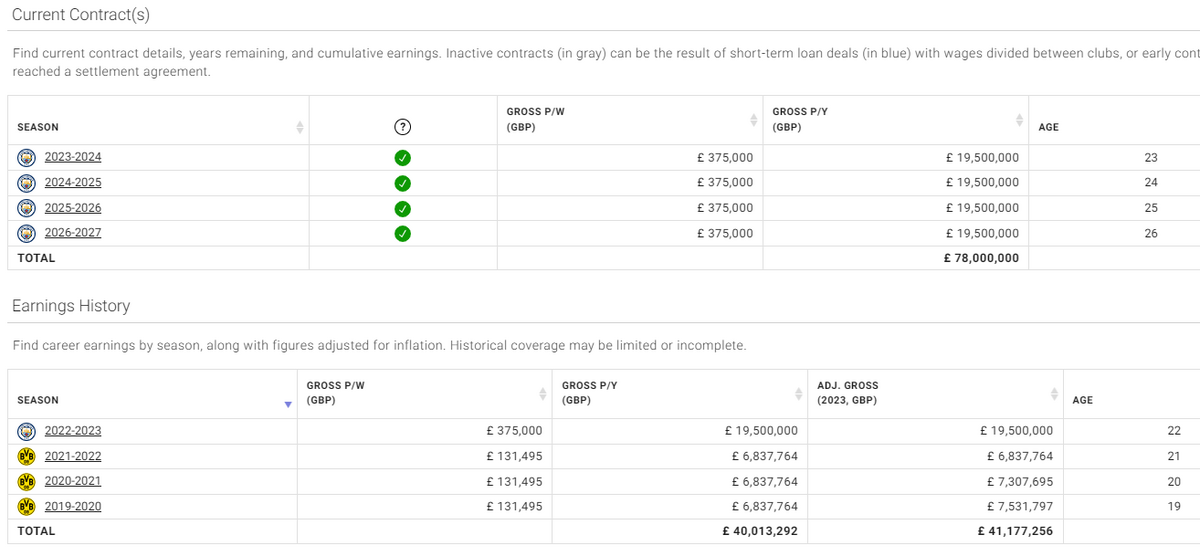Image resolution: width=1200 pixels, height=556 pixels.
Task: Click Manchester City crest beside 2026-2027
Action: coord(27,233)
